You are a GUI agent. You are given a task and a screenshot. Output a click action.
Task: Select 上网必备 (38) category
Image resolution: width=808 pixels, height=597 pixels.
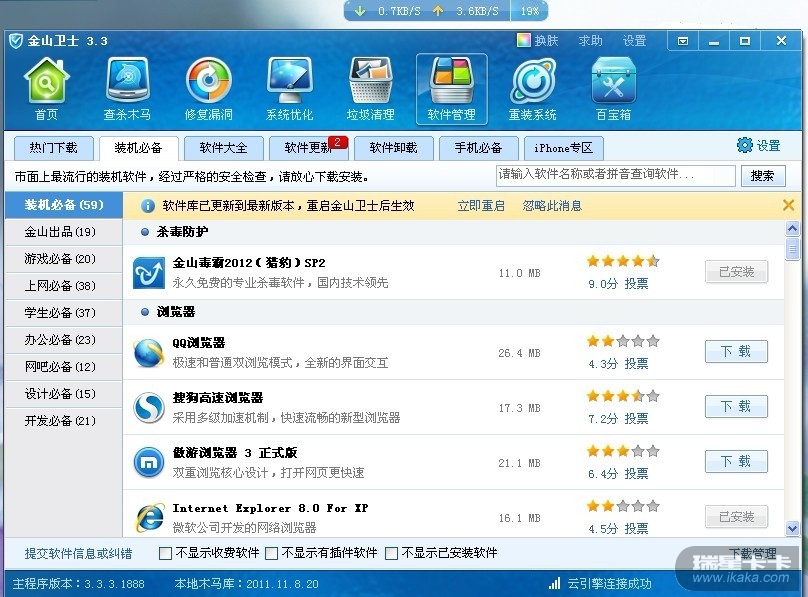point(63,286)
